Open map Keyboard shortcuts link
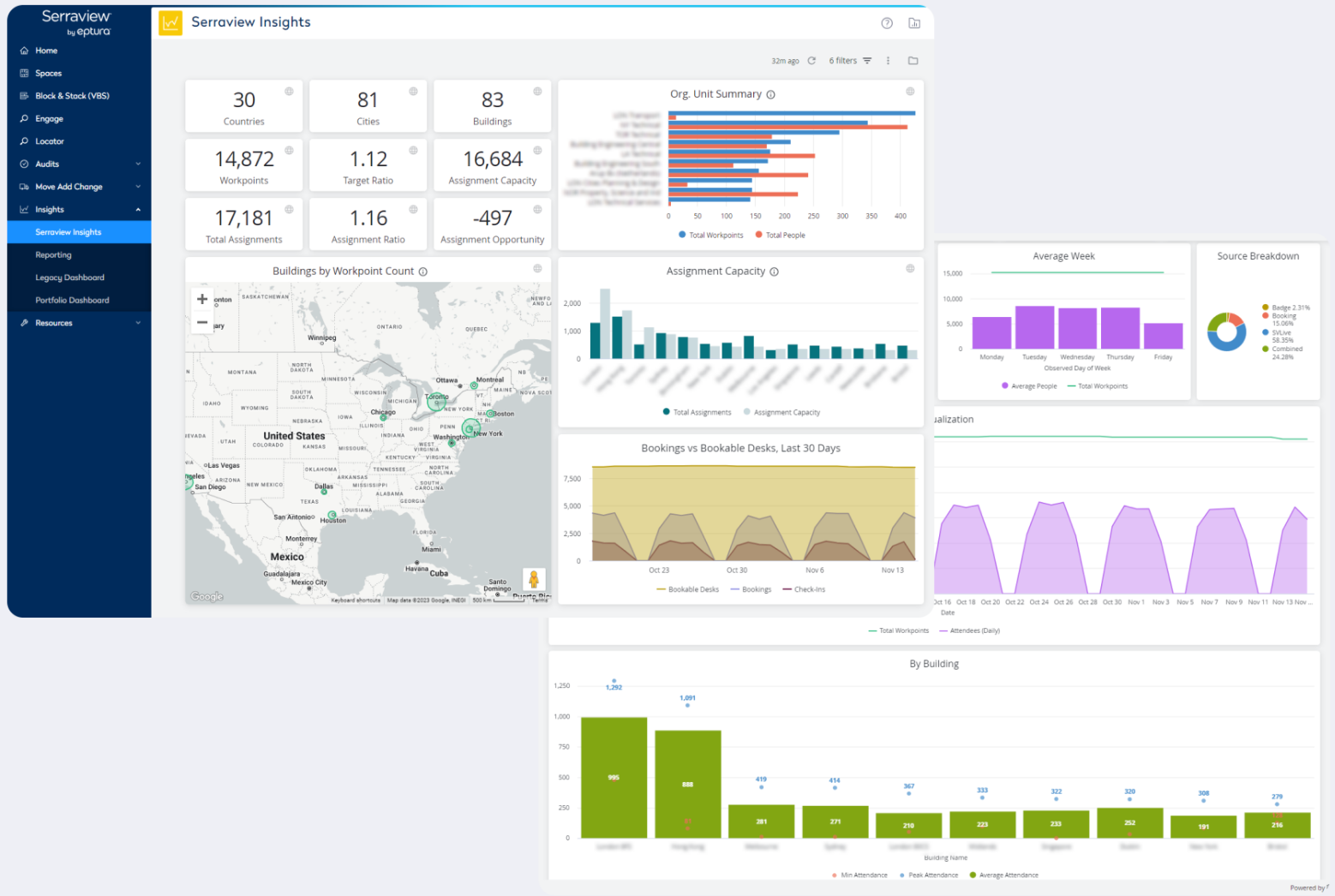1335x896 pixels. click(x=356, y=600)
